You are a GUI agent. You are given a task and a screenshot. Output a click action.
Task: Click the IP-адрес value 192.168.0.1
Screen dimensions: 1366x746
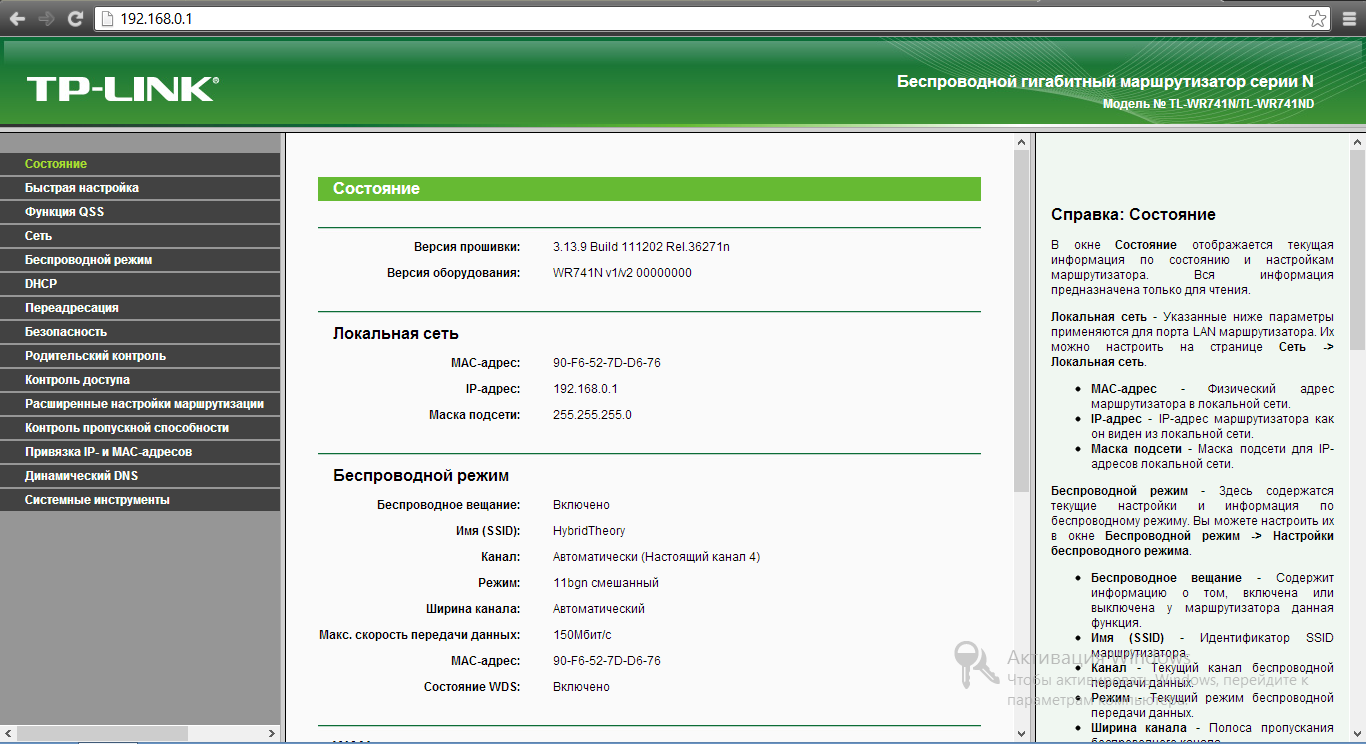(585, 389)
